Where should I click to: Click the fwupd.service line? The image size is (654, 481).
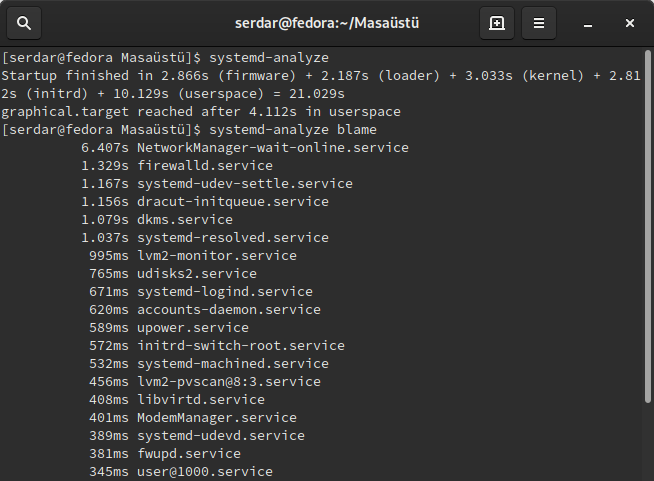[165, 453]
